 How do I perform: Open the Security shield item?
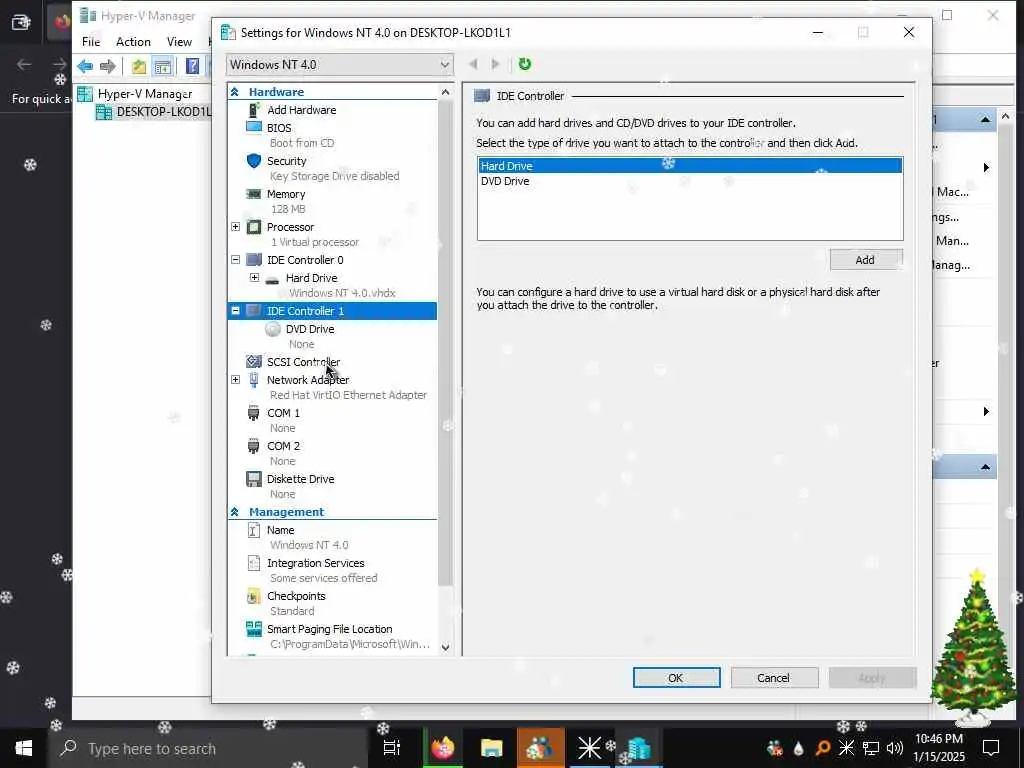[286, 161]
